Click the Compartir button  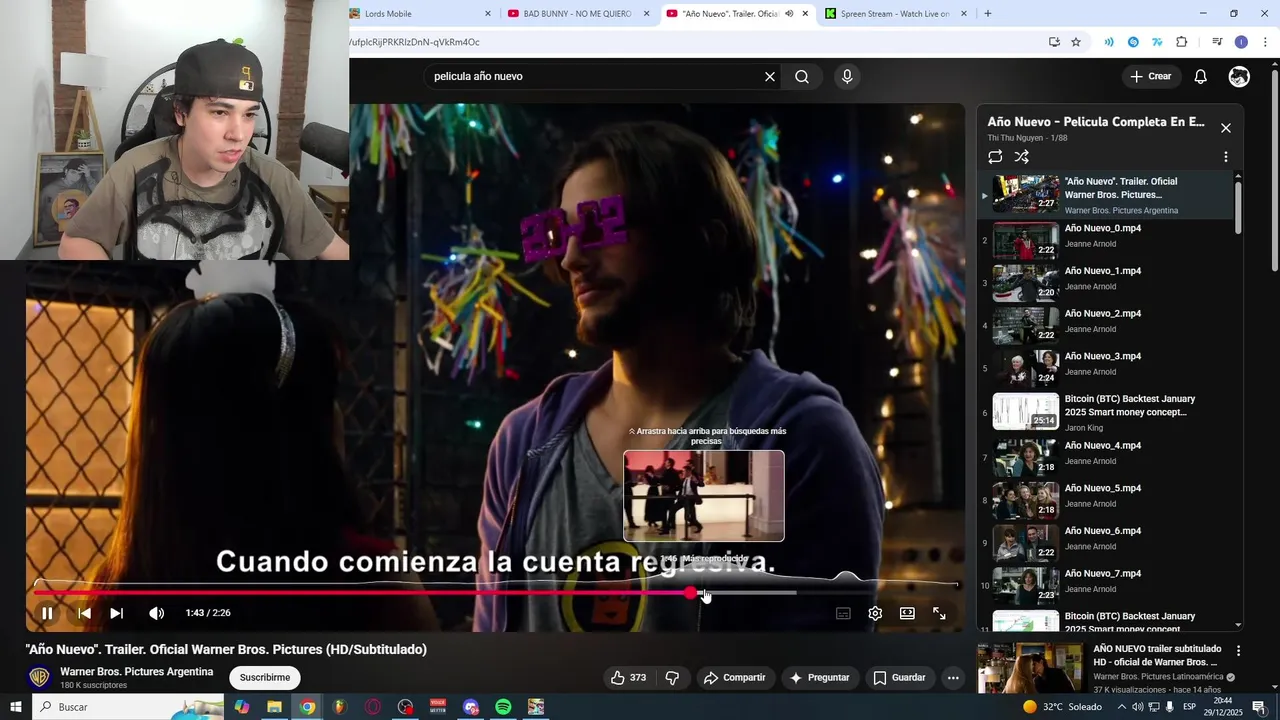(735, 678)
